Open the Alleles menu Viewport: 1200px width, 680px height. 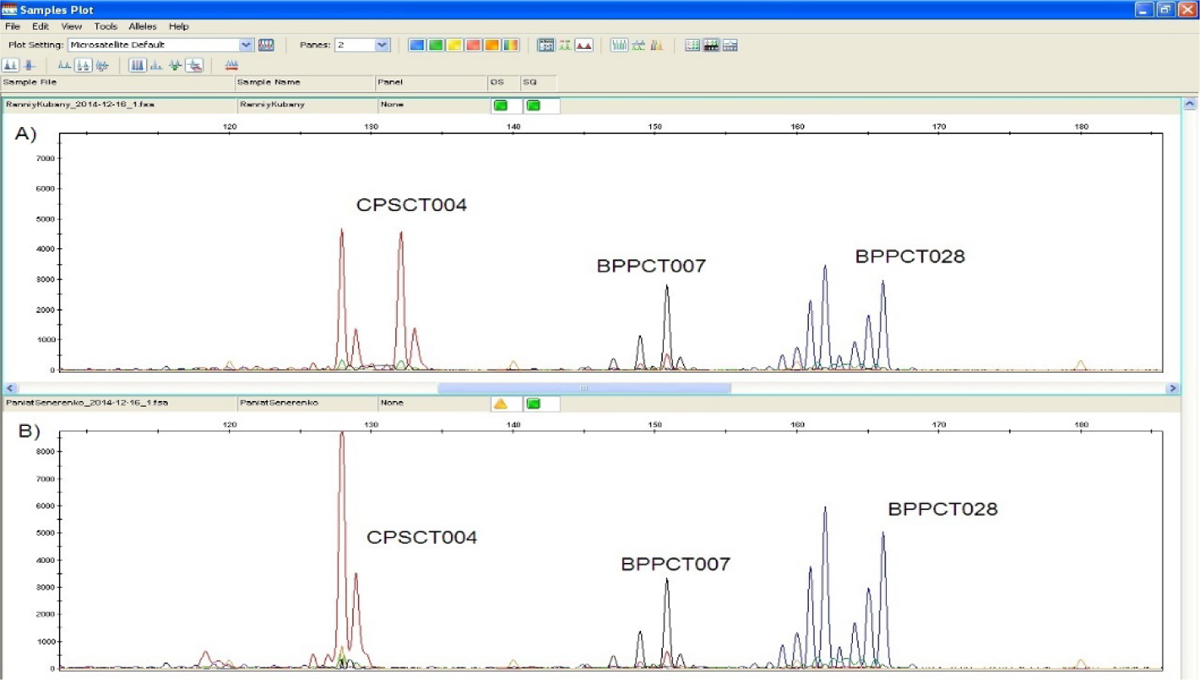(x=143, y=26)
